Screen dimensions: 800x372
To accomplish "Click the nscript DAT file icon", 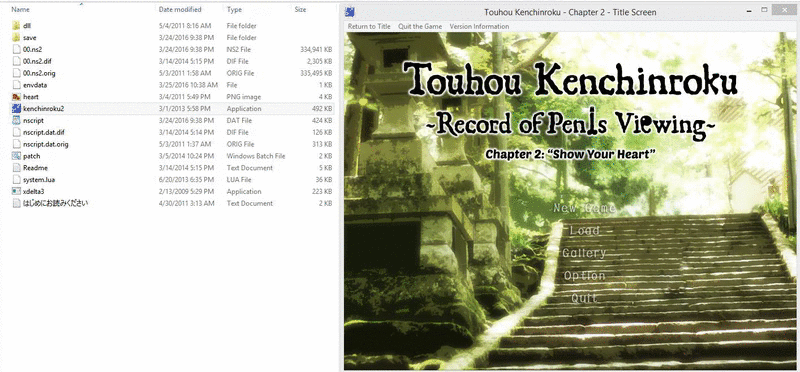I will click(x=15, y=120).
